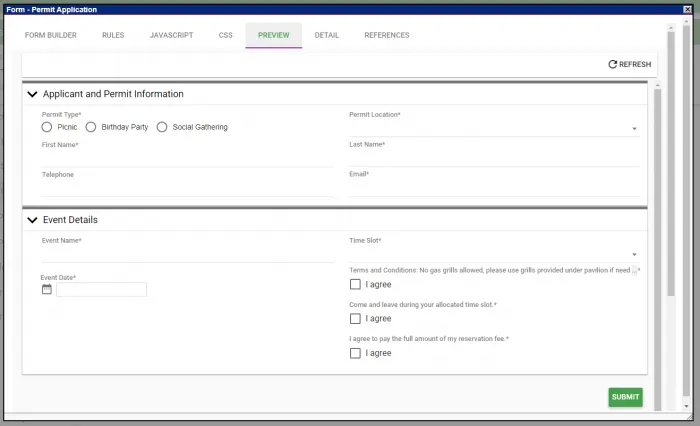Check I agree for the gas grills terms
Image resolution: width=700 pixels, height=426 pixels.
[x=355, y=285]
